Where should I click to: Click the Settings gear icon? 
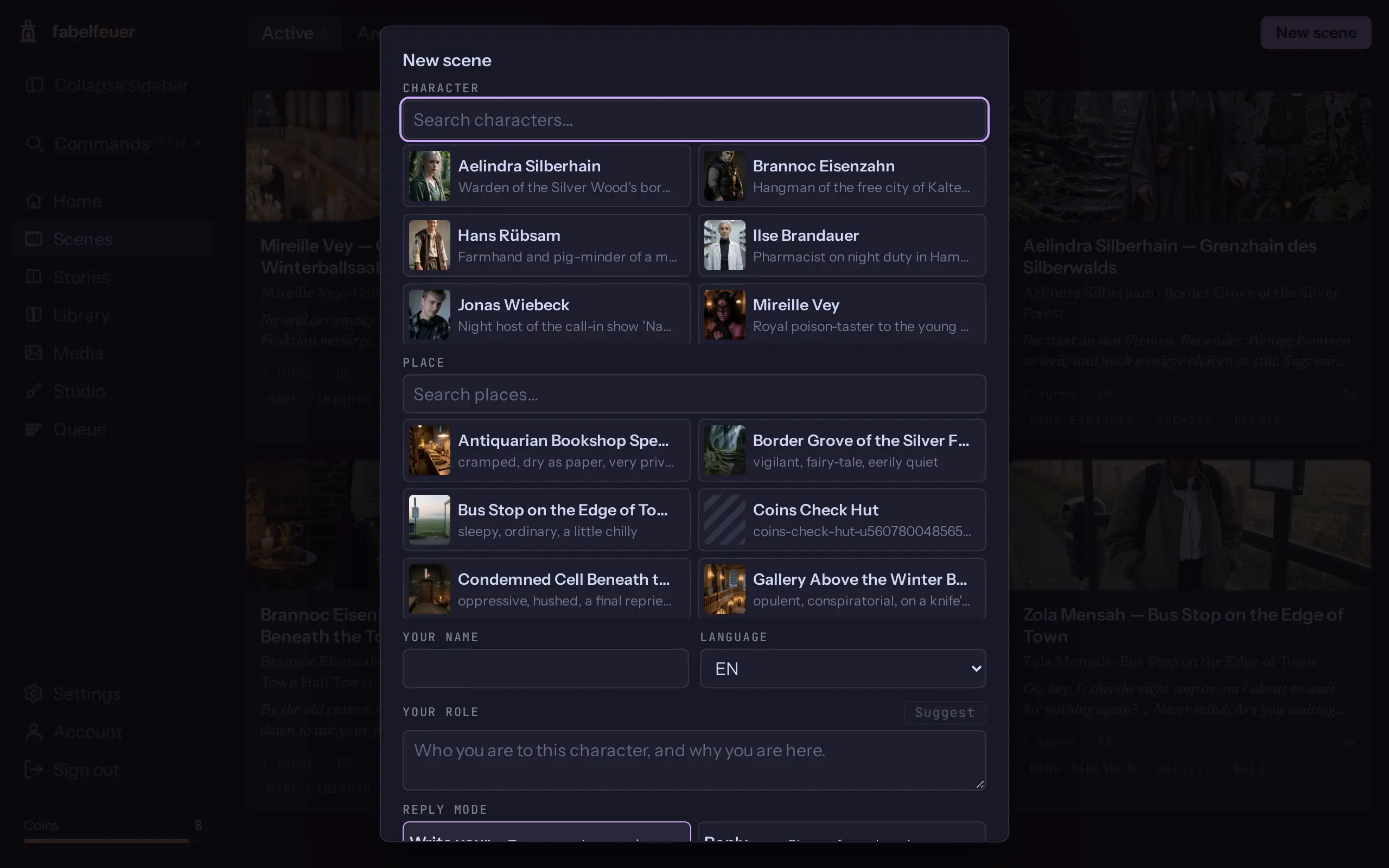pyautogui.click(x=34, y=693)
